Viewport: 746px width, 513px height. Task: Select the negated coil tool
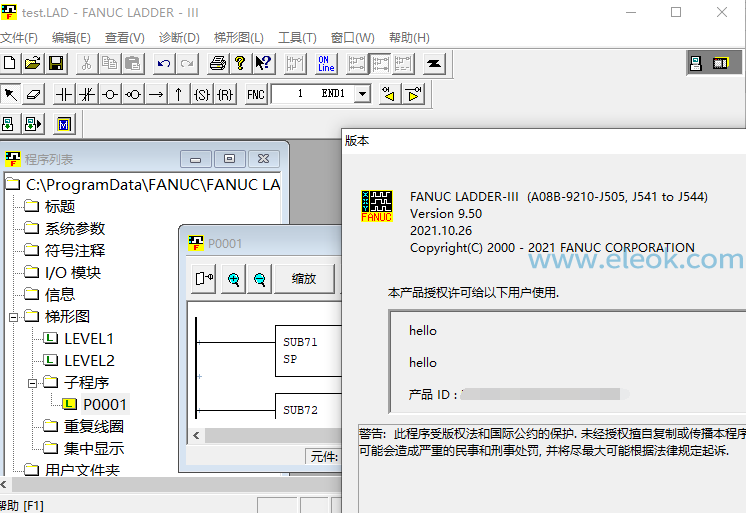(133, 94)
